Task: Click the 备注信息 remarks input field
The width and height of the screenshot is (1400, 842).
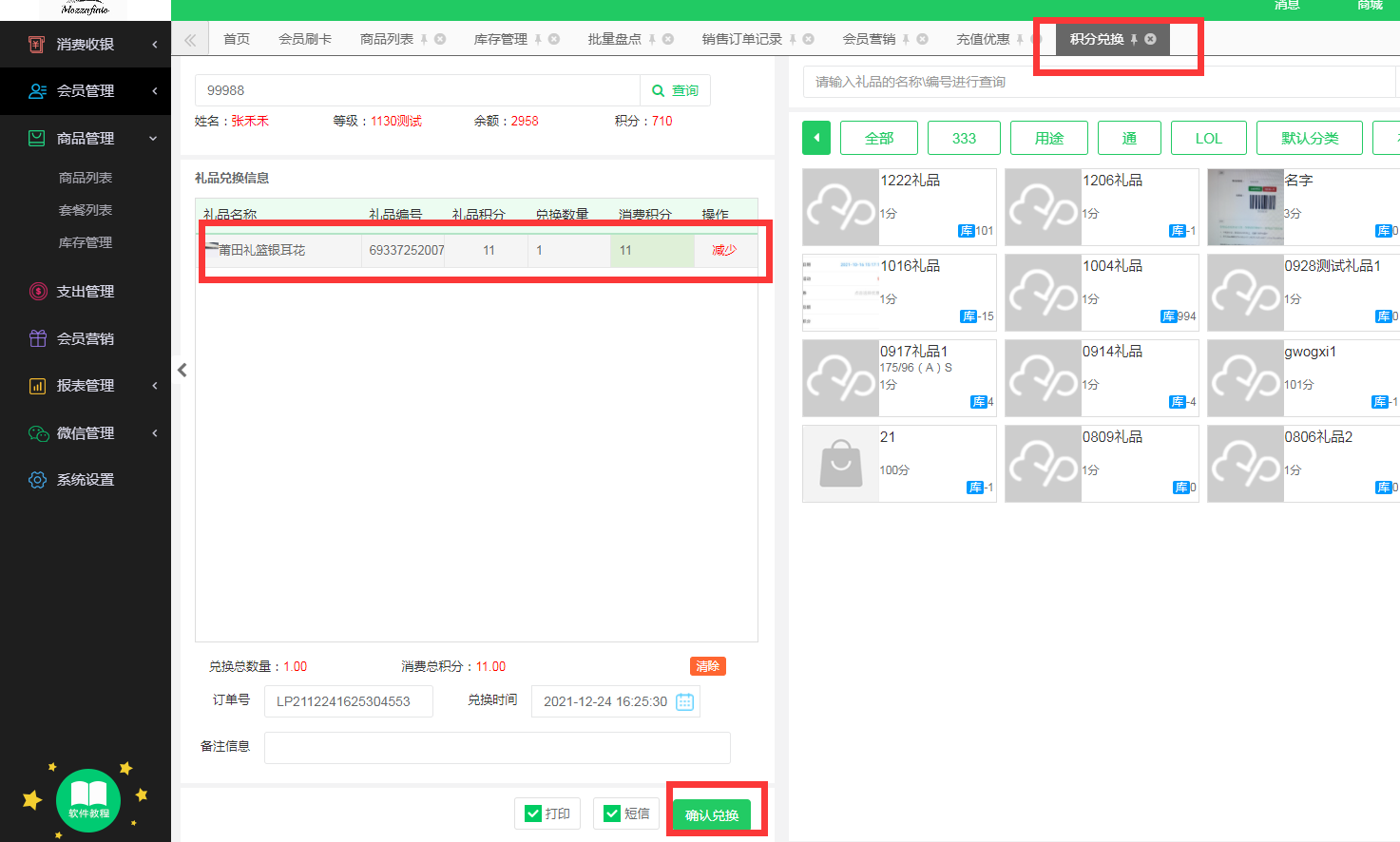Action: 497,748
